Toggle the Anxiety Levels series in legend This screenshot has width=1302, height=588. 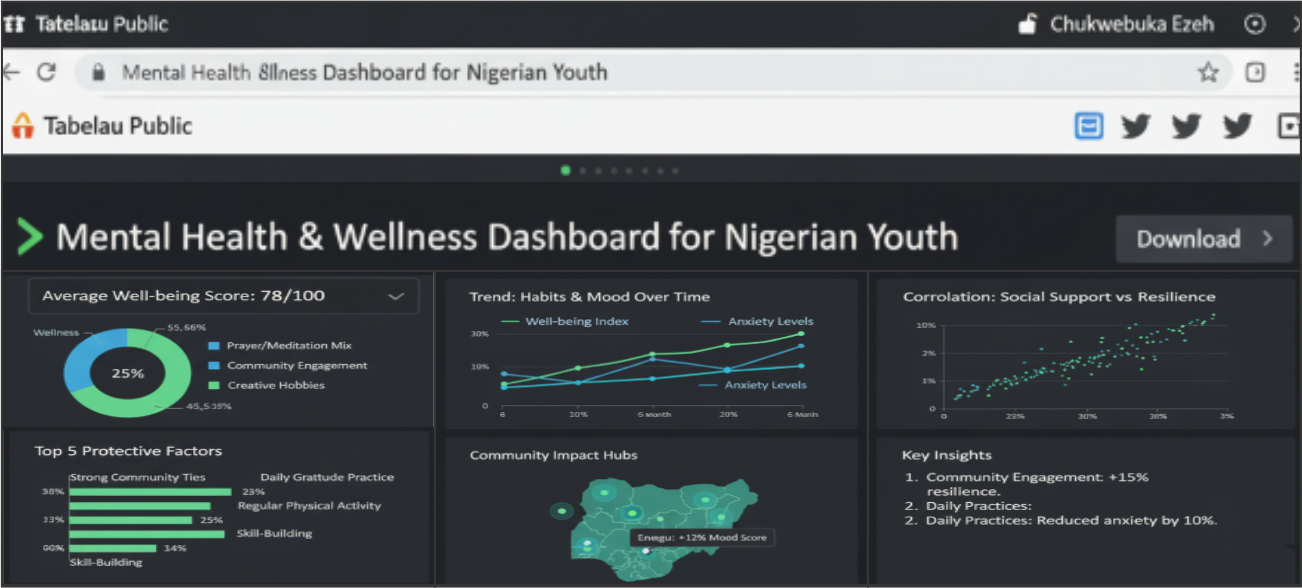771,321
